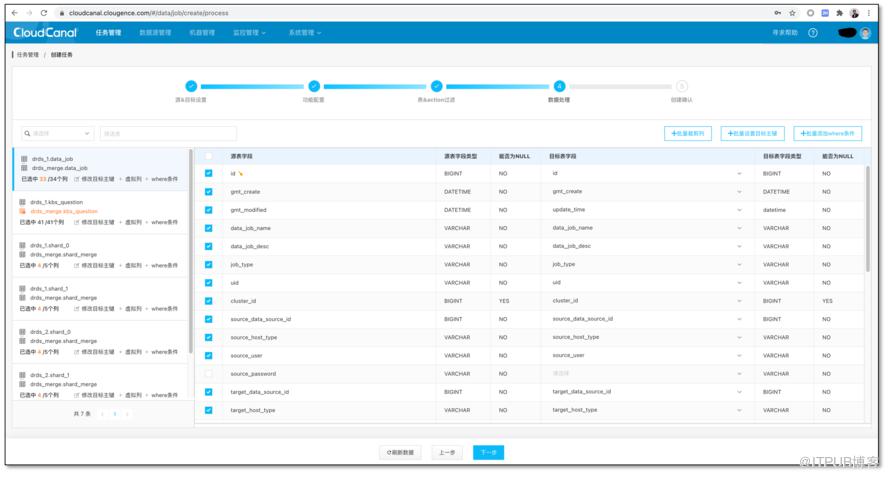Uncheck the cluster_id field checkbox

pos(209,301)
